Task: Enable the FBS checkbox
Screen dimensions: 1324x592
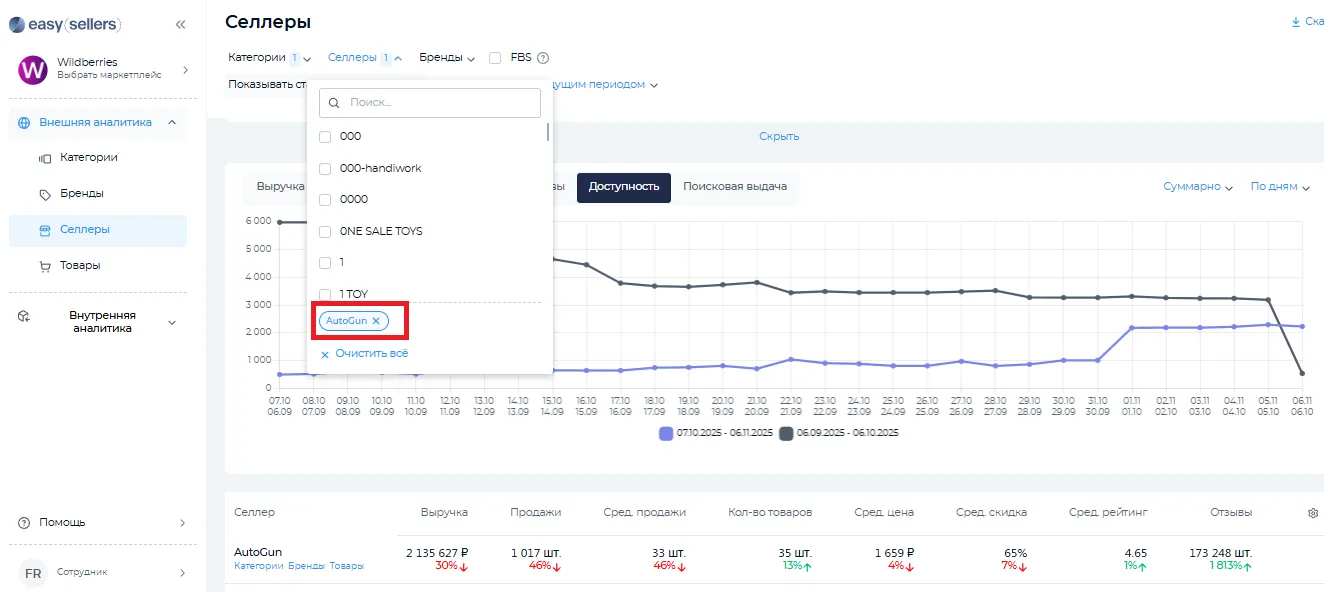Action: tap(495, 58)
